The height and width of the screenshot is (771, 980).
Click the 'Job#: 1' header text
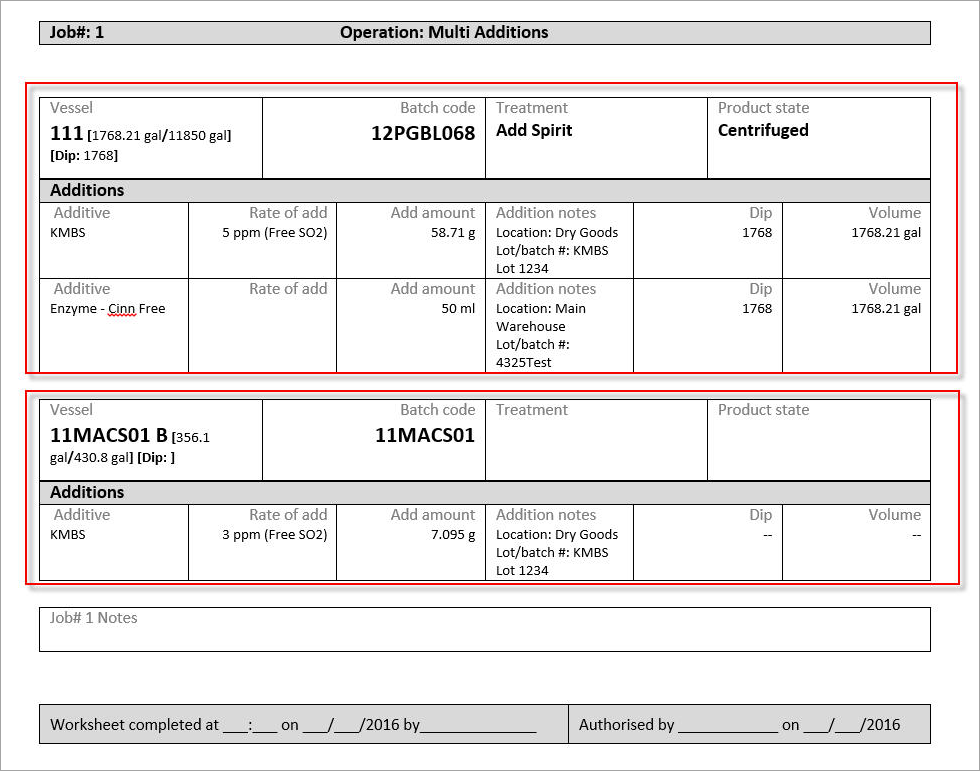pos(77,32)
